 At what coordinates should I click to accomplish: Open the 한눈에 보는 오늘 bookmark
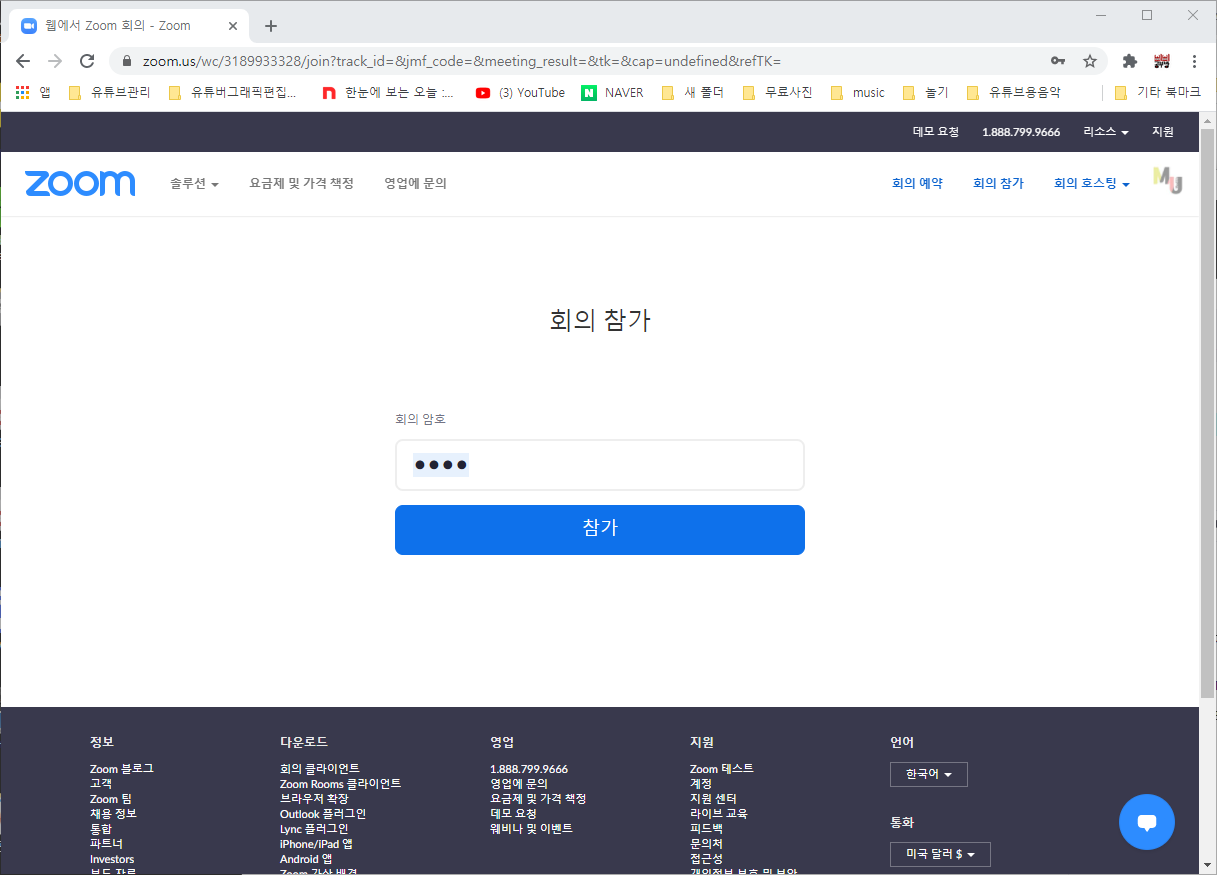(x=388, y=93)
